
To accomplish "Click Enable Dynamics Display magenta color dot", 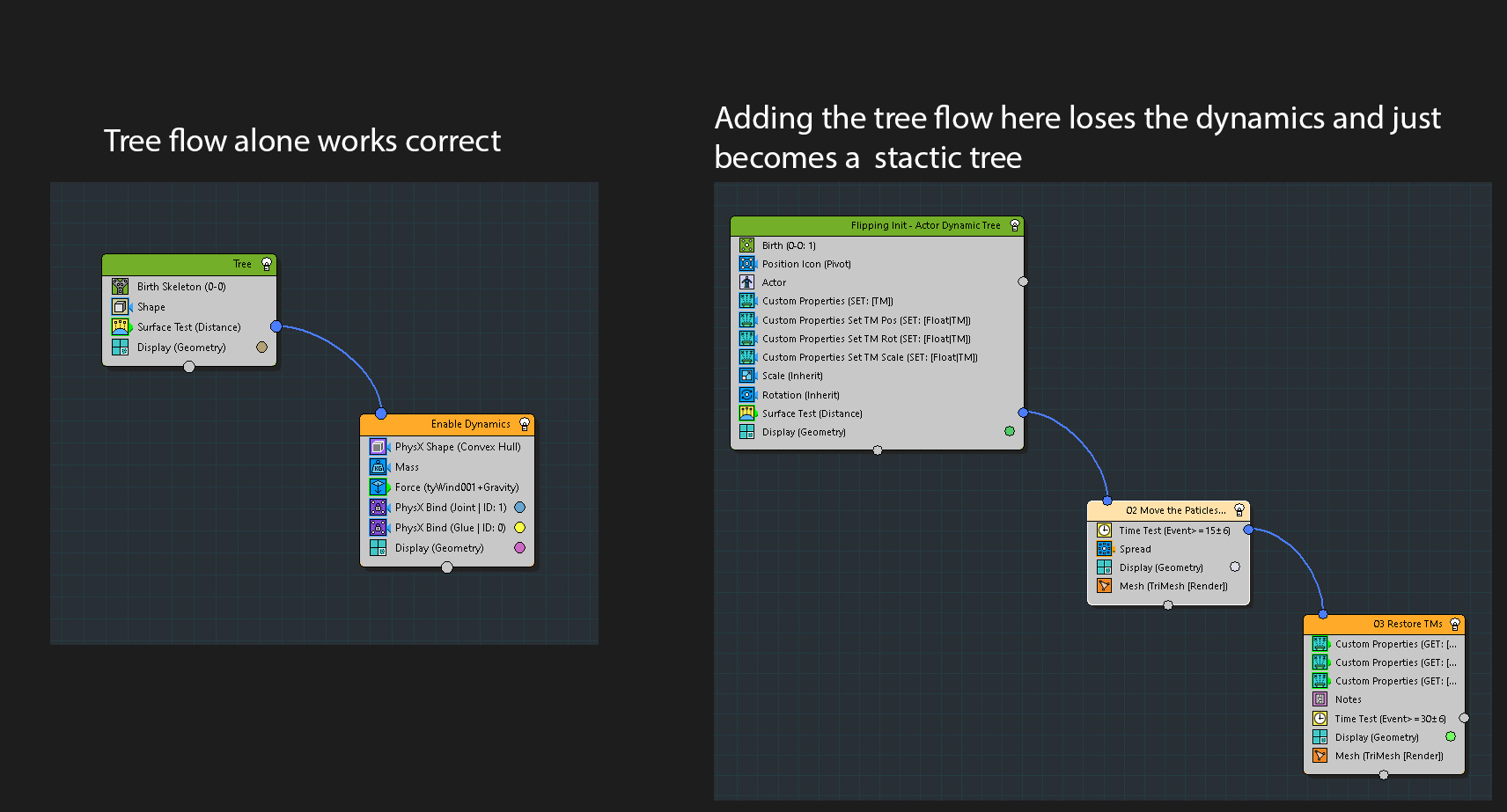I will point(519,547).
